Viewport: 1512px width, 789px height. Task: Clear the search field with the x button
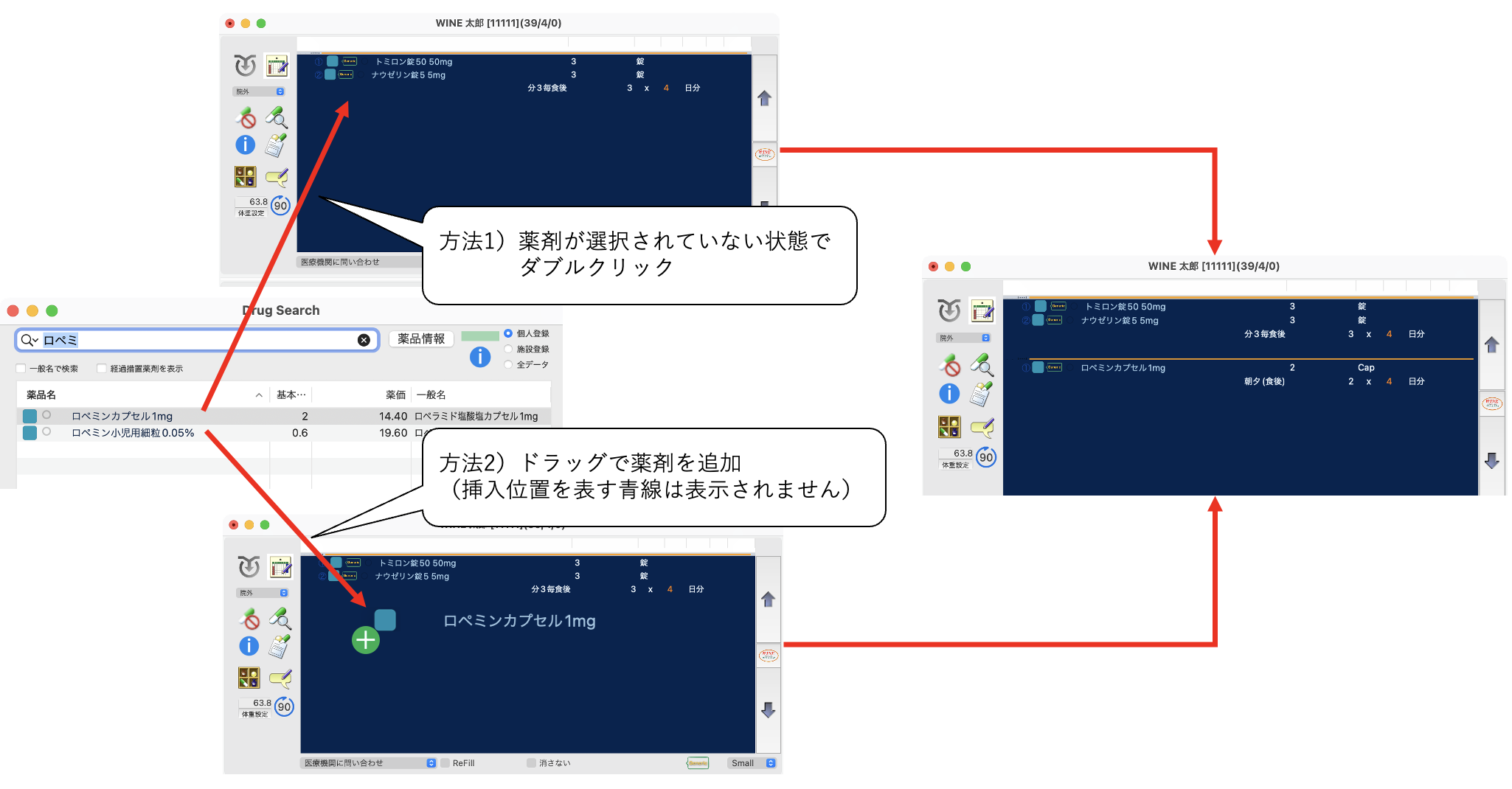[x=363, y=339]
